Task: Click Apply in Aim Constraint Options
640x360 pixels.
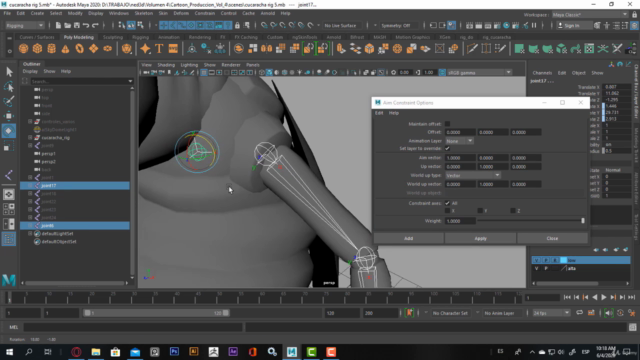Action: tap(480, 238)
